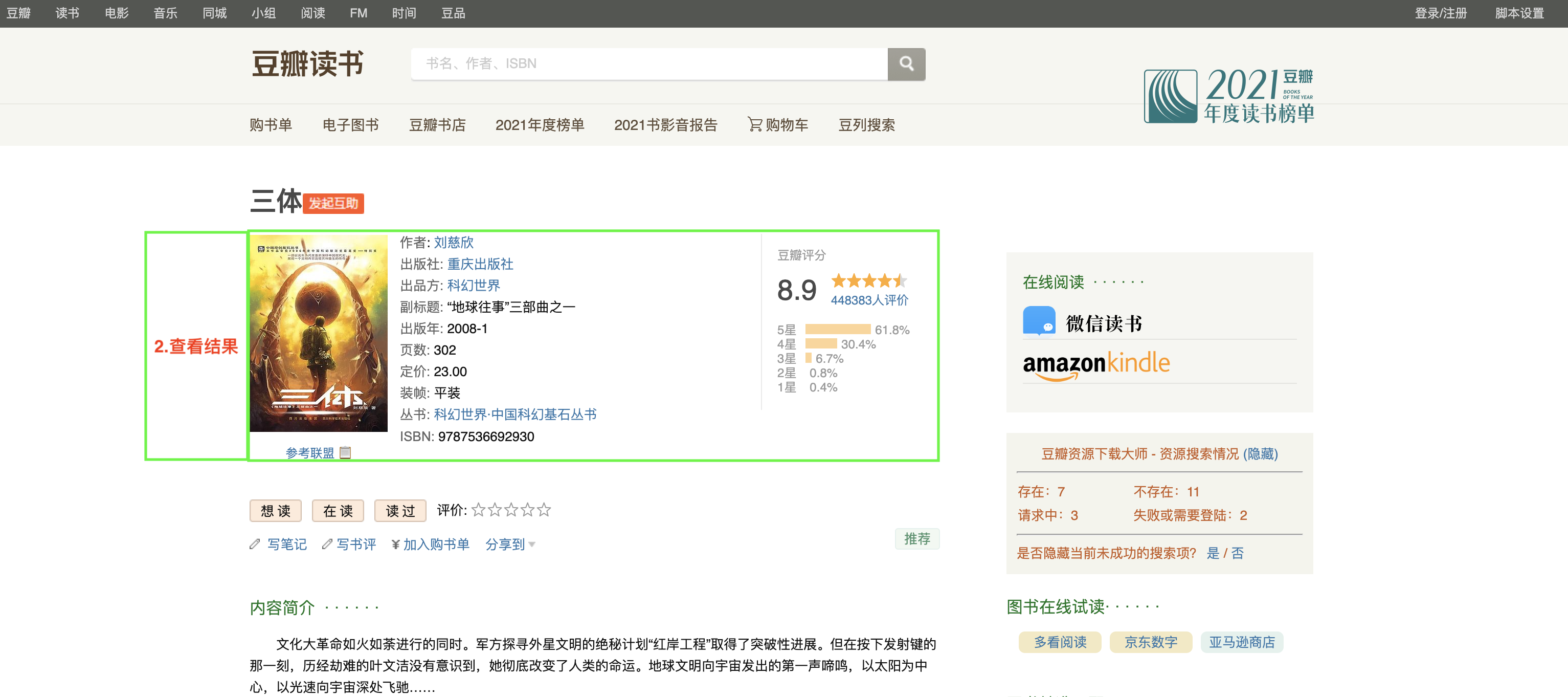Mark book as 想读
The width and height of the screenshot is (1568, 697).
click(275, 510)
